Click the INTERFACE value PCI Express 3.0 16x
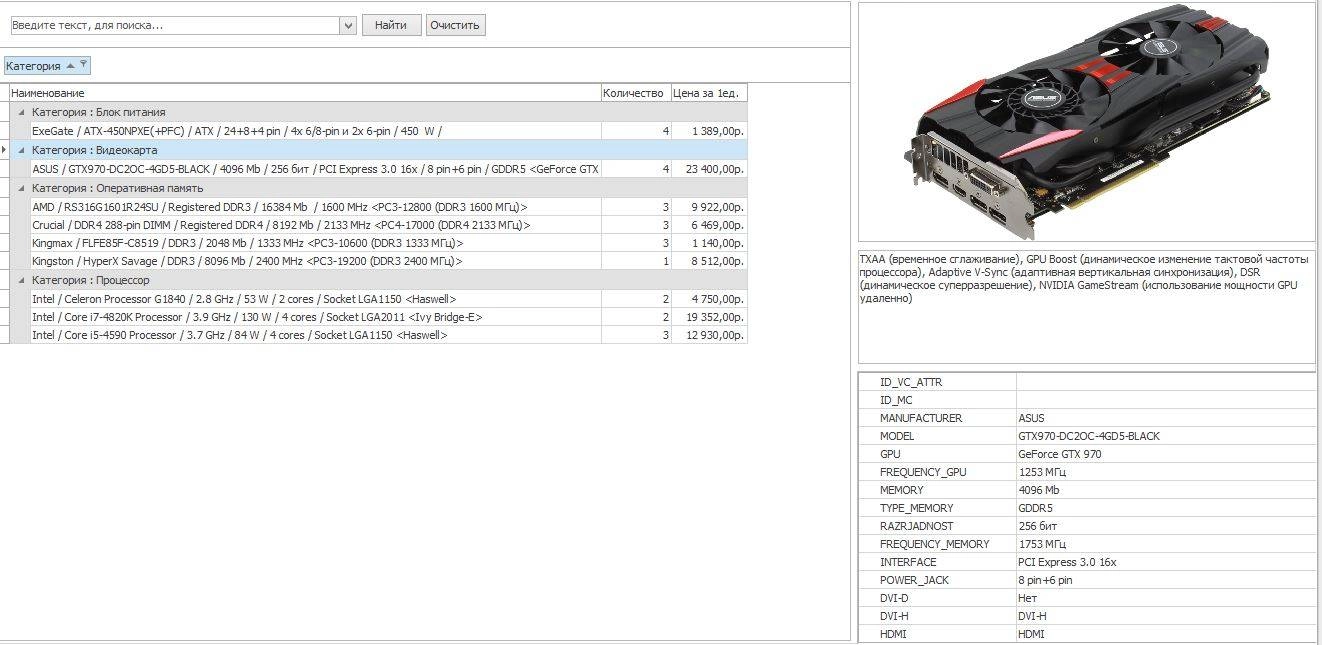 click(1067, 562)
